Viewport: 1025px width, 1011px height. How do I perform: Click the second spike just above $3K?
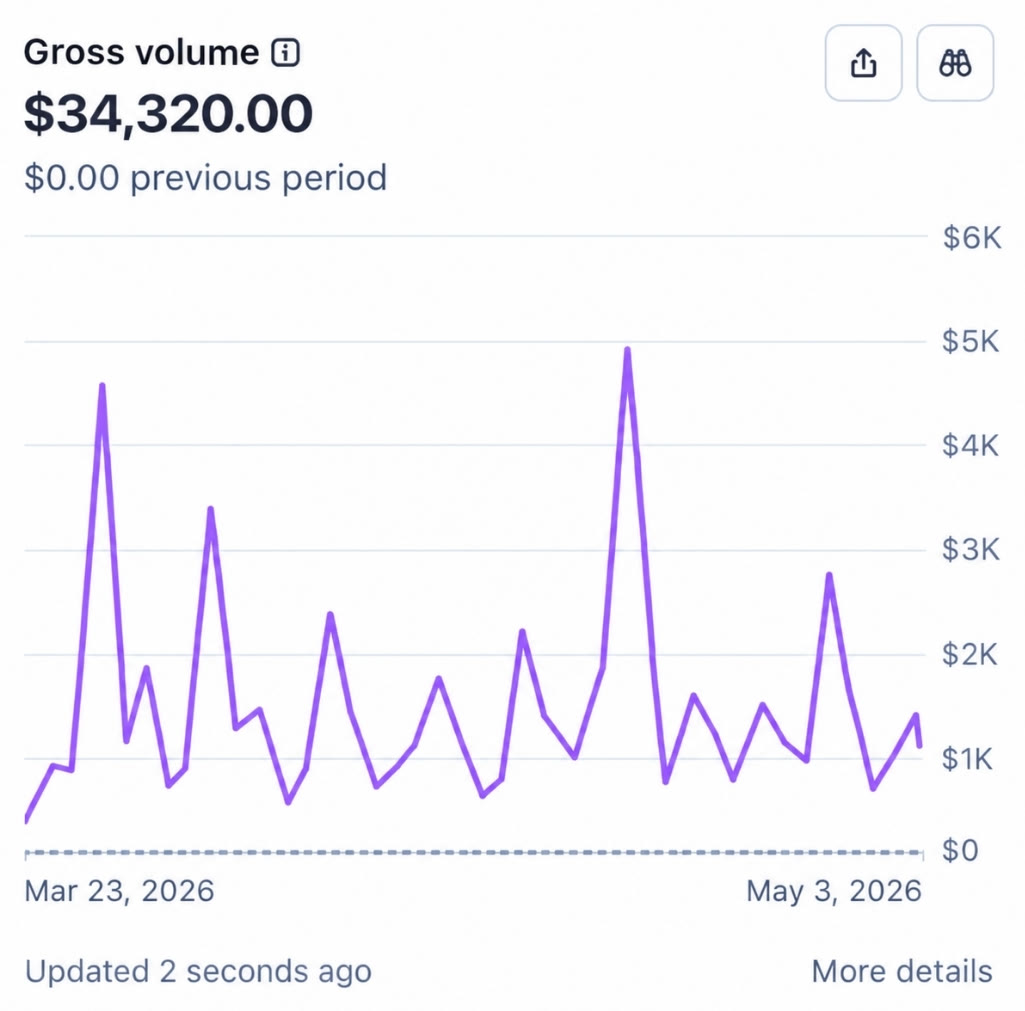pos(210,510)
